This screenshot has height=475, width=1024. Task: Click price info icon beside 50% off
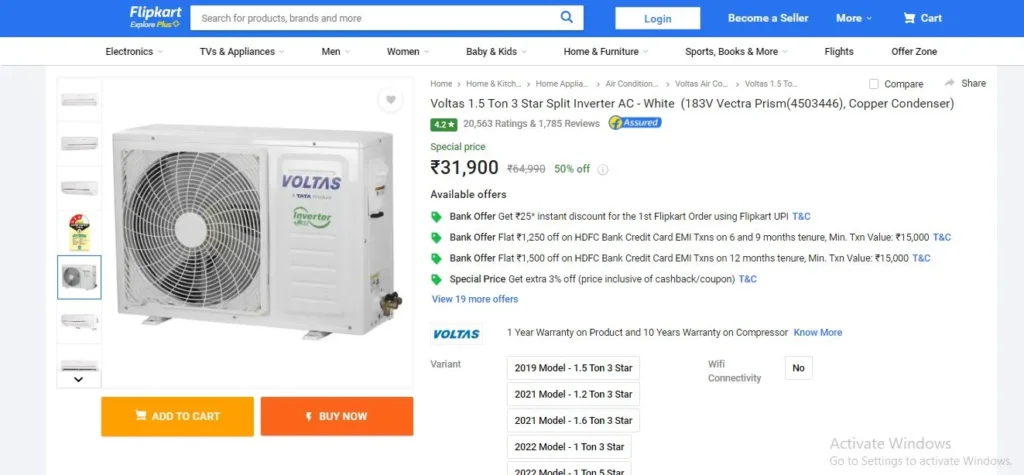[603, 169]
